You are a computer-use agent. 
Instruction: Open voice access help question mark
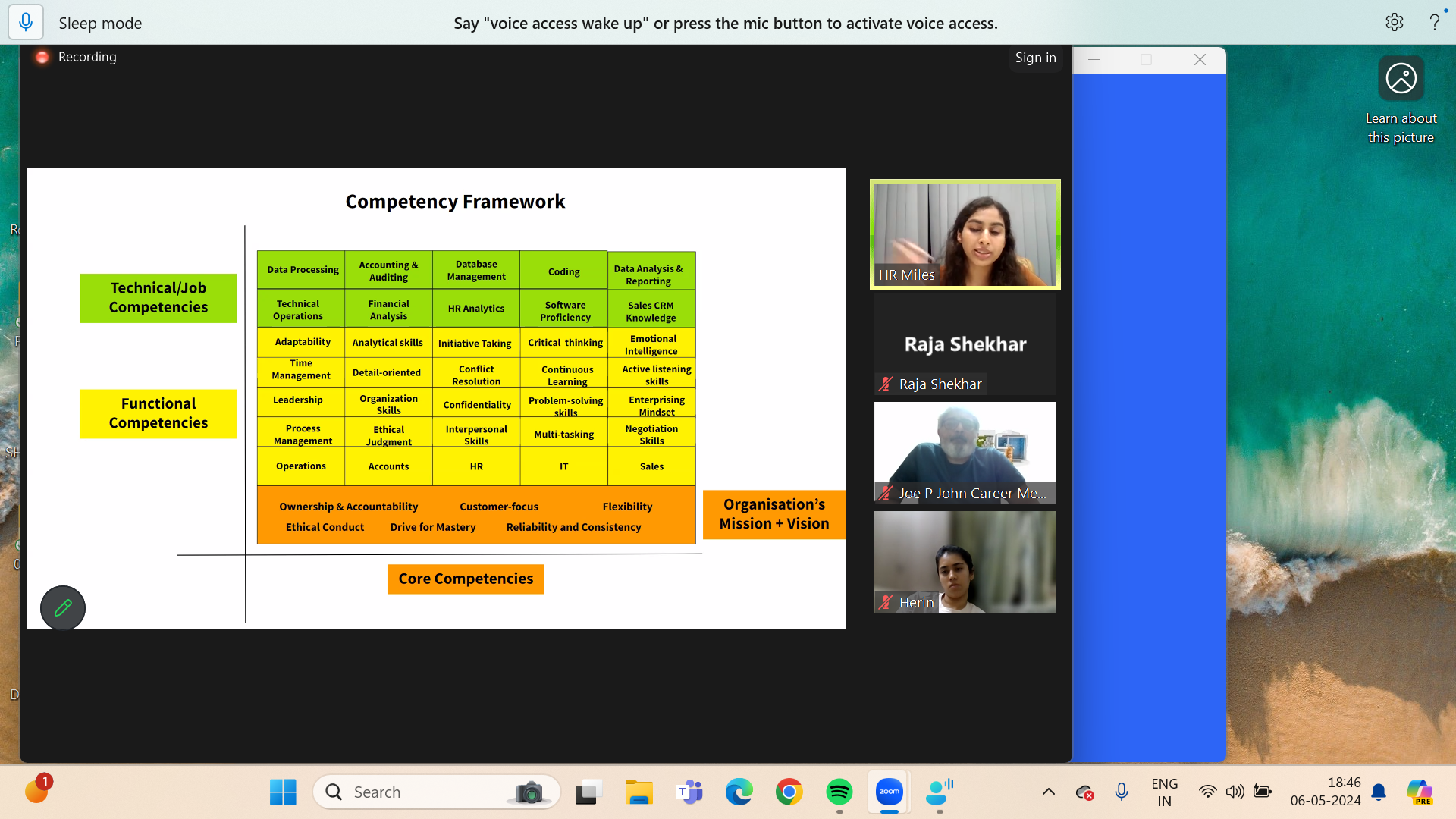coord(1434,23)
